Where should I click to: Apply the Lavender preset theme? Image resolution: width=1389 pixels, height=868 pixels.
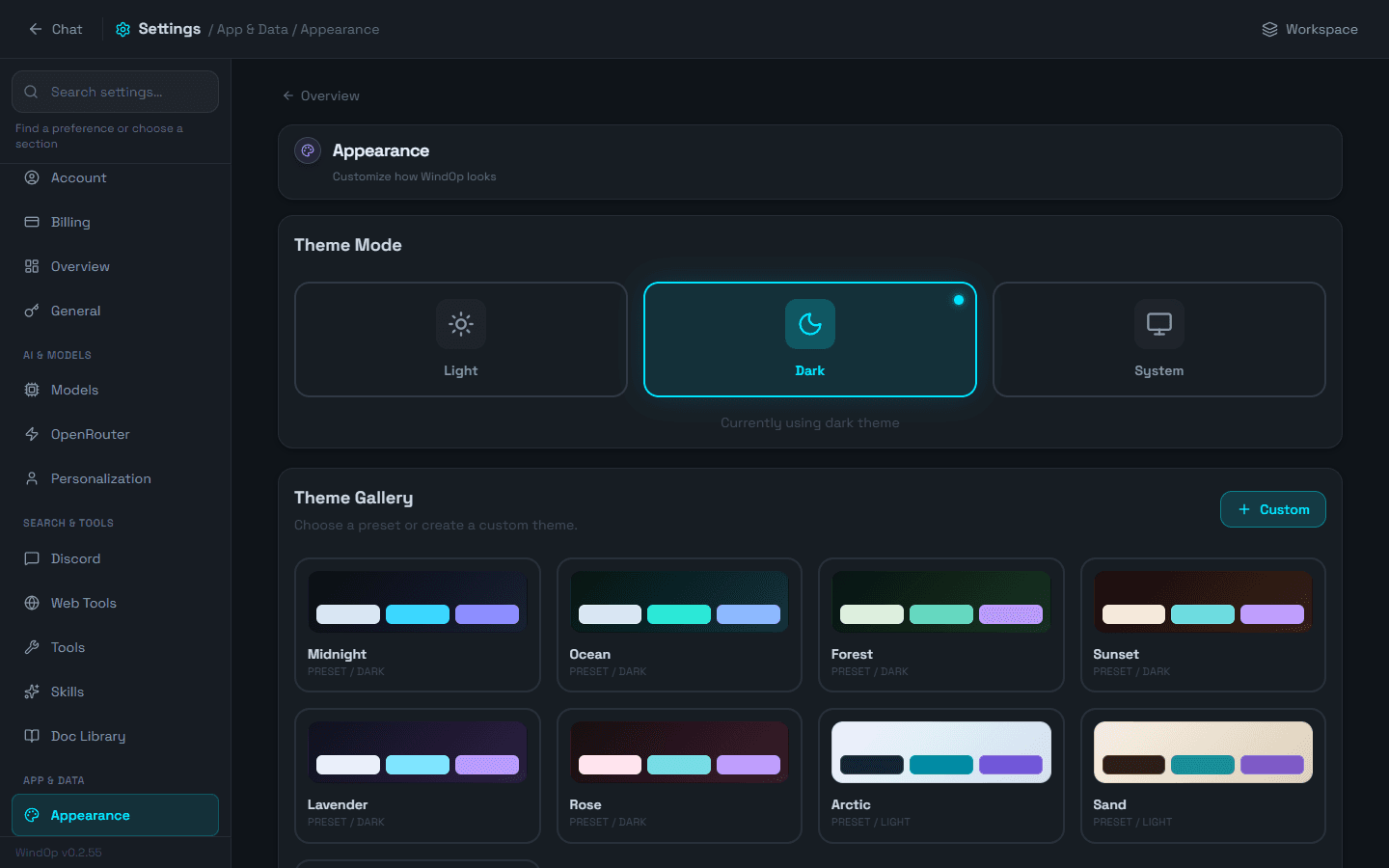click(x=418, y=775)
